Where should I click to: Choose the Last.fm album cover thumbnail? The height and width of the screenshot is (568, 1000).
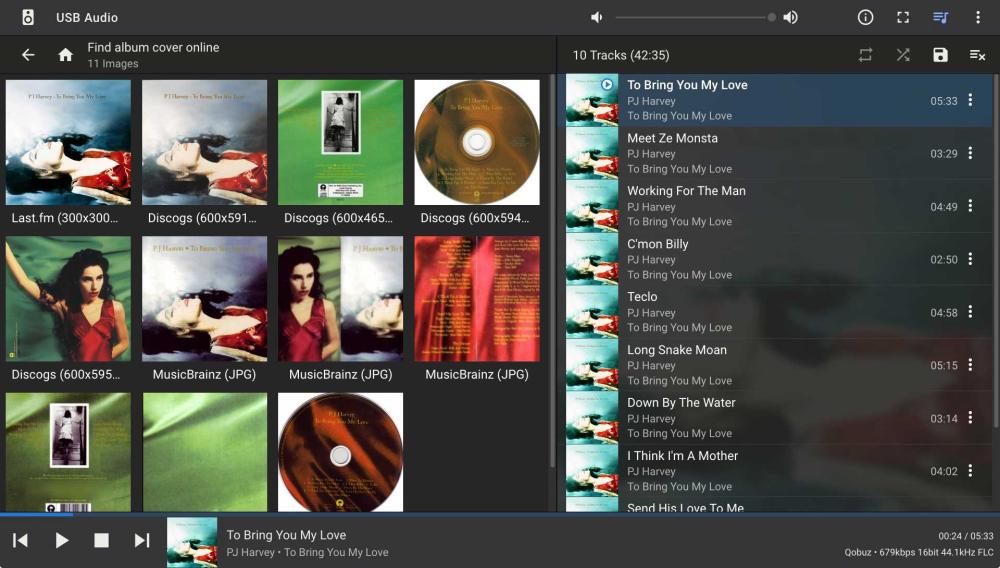coord(68,142)
